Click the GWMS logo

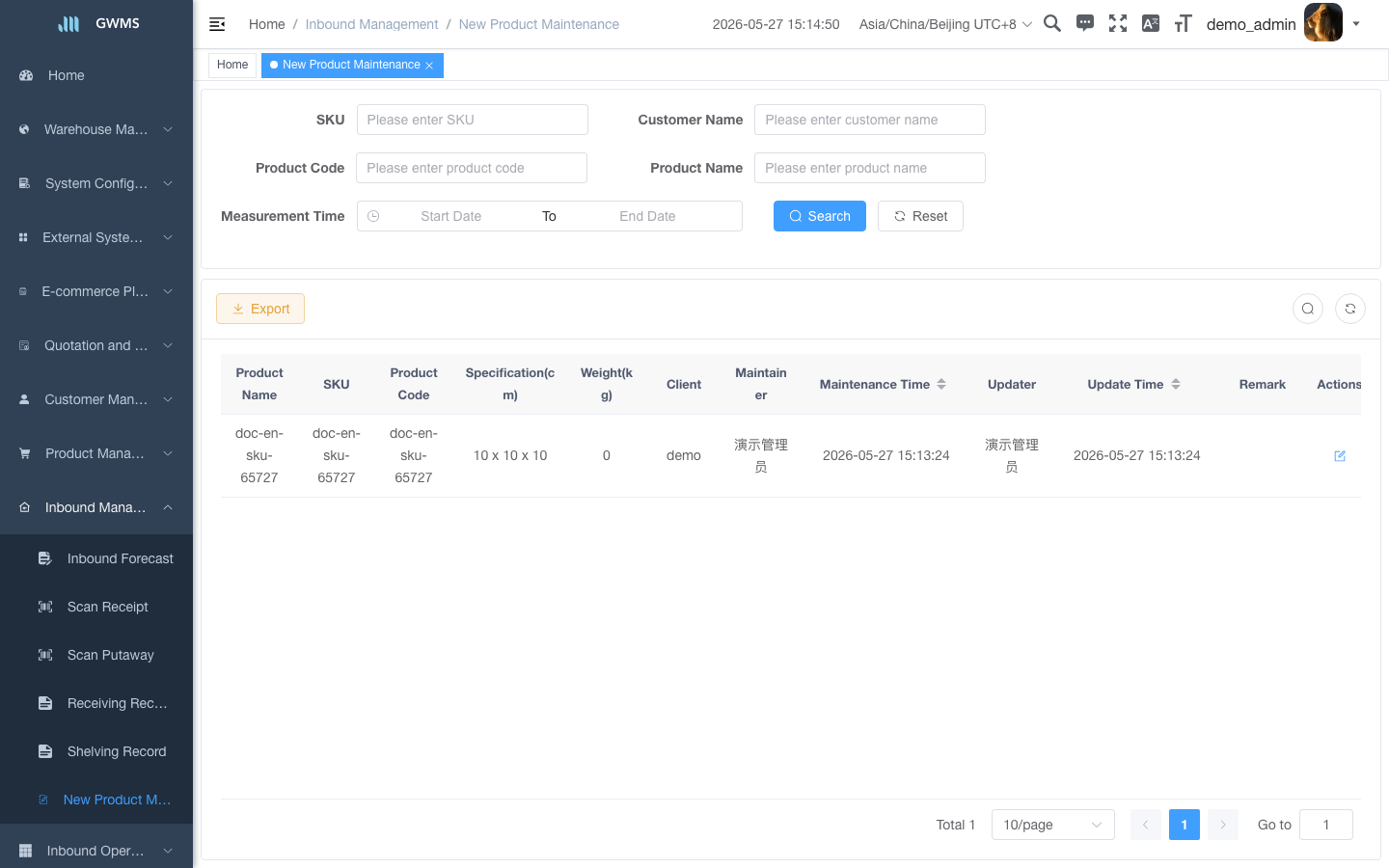[x=96, y=23]
